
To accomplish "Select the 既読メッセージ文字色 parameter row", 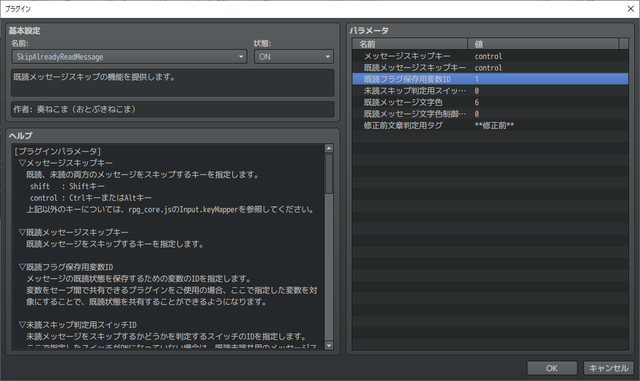I will 490,102.
